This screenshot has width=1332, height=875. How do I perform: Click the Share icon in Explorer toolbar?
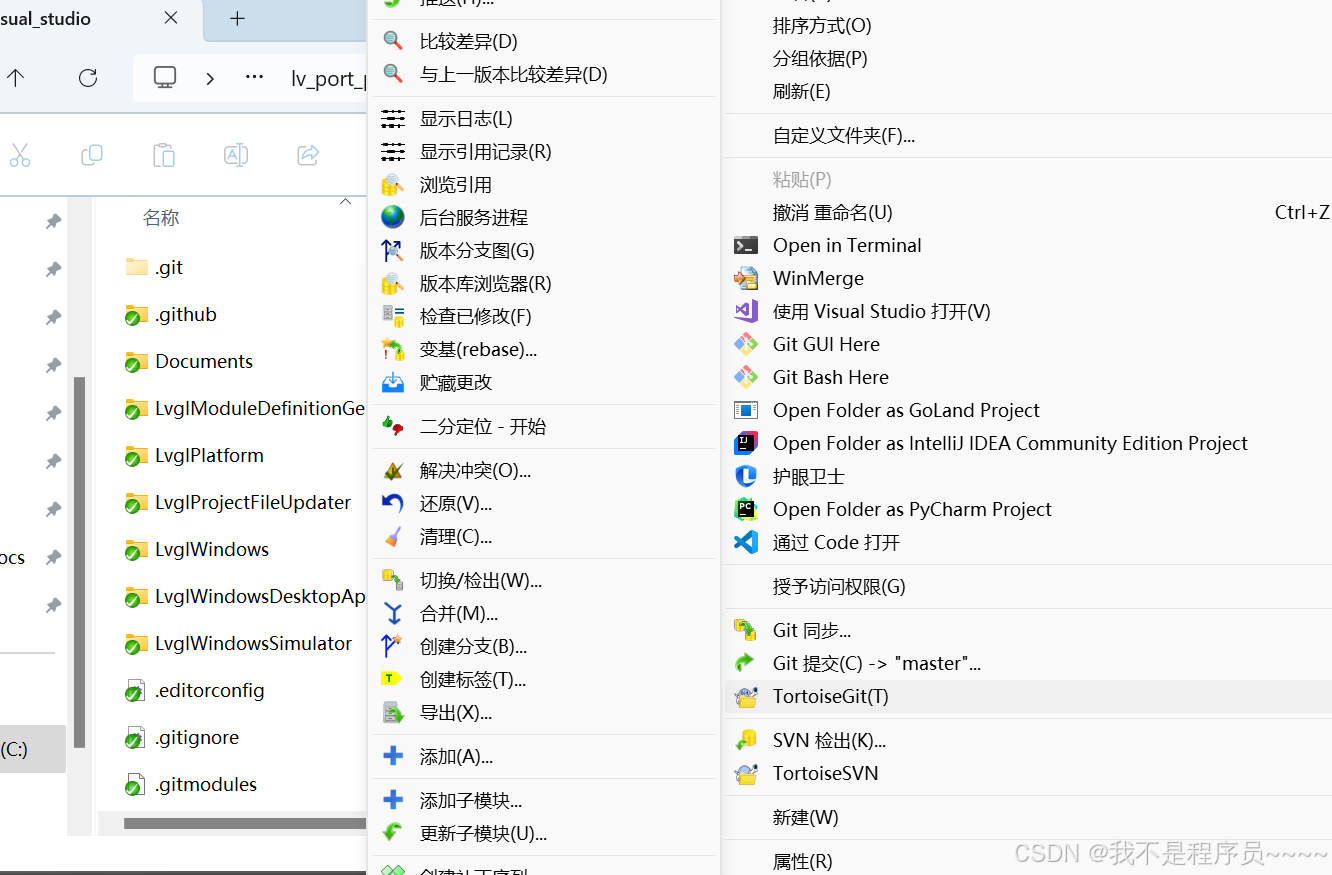308,155
